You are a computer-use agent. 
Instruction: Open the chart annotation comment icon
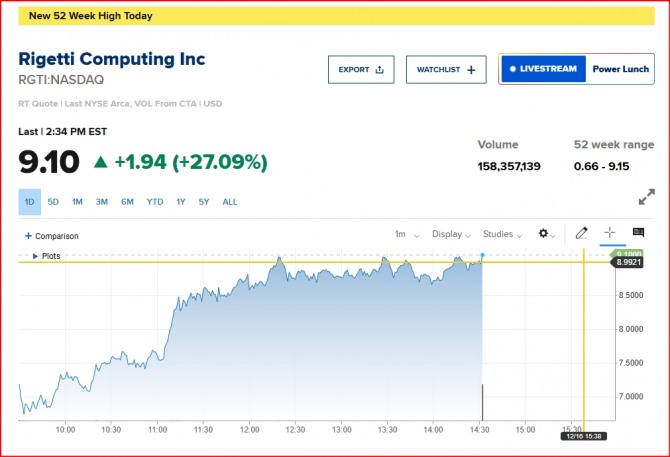(638, 233)
